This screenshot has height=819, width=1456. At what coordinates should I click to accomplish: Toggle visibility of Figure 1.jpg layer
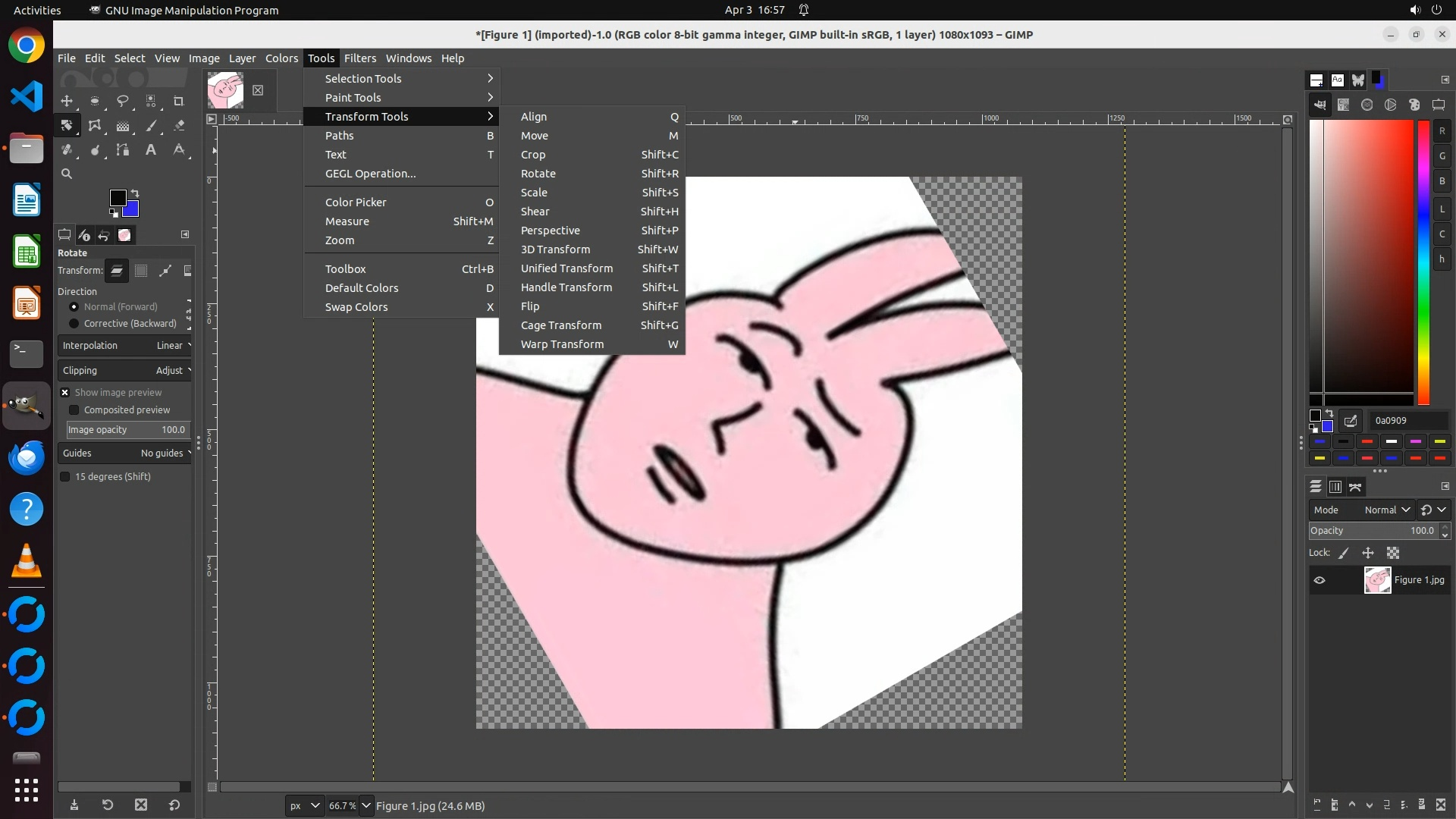point(1319,580)
